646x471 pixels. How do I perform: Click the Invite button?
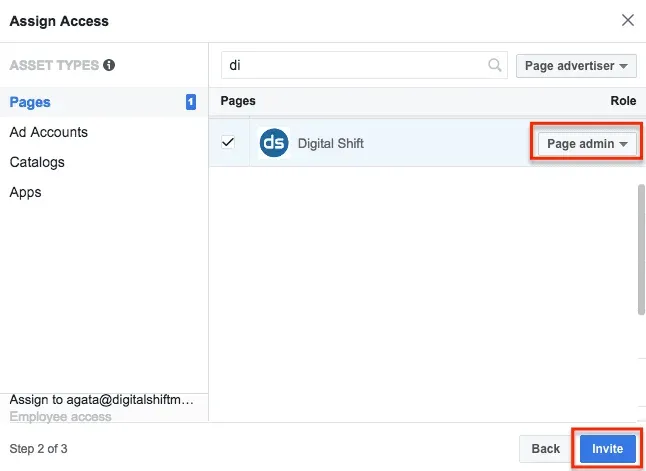[607, 449]
